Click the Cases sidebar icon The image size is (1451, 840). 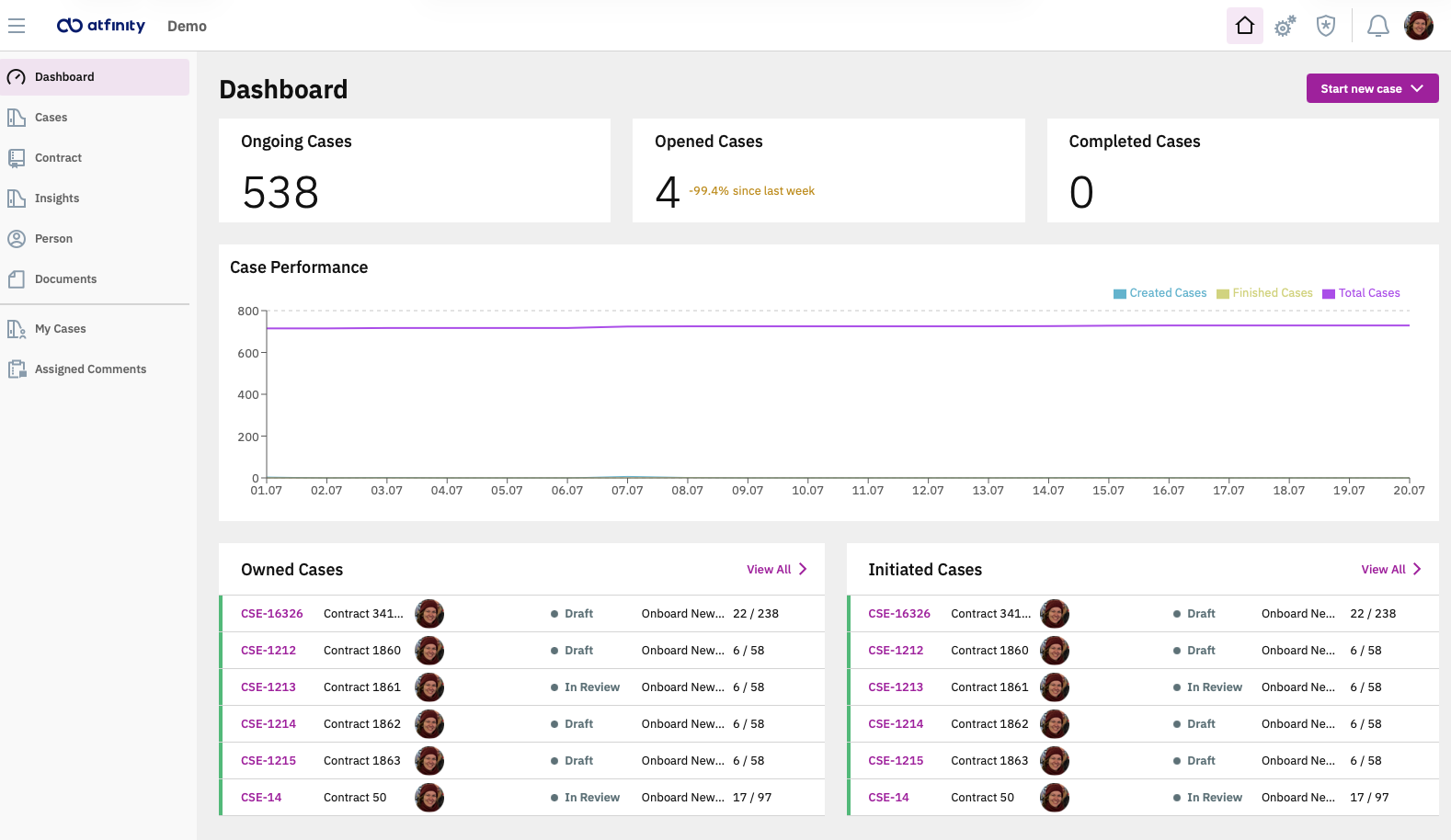(17, 118)
